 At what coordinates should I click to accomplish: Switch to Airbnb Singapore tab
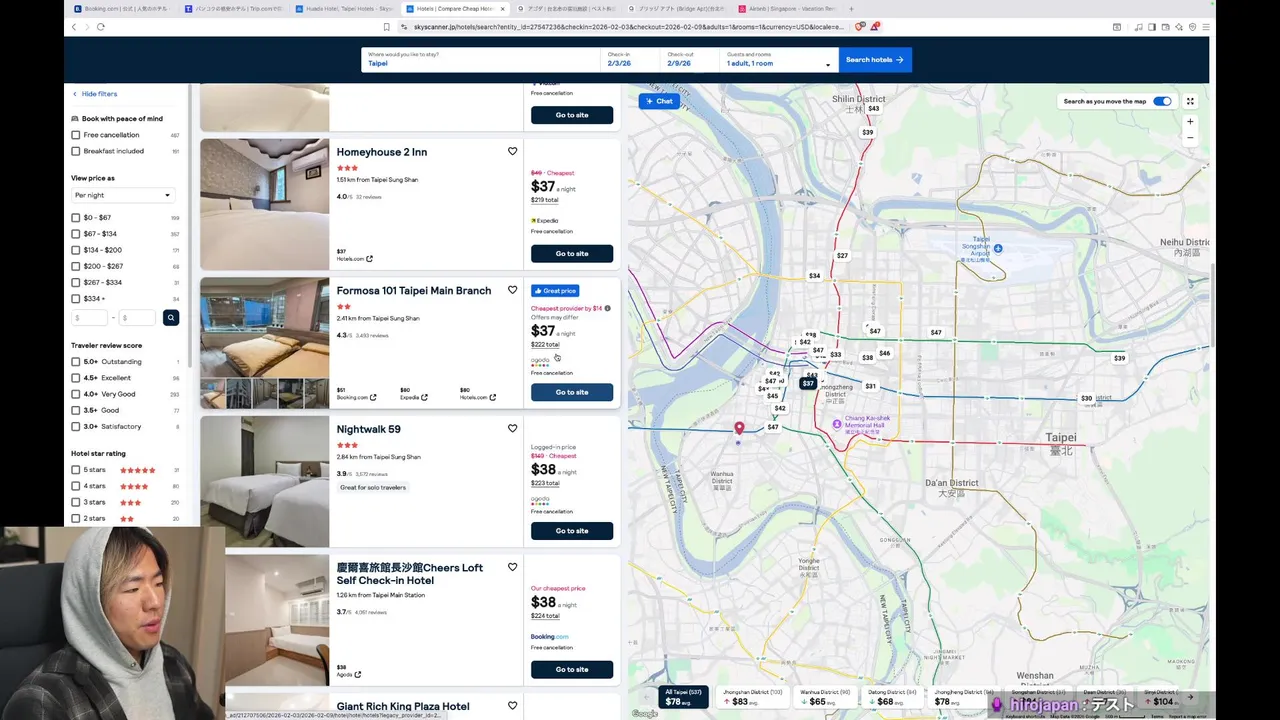coord(787,8)
